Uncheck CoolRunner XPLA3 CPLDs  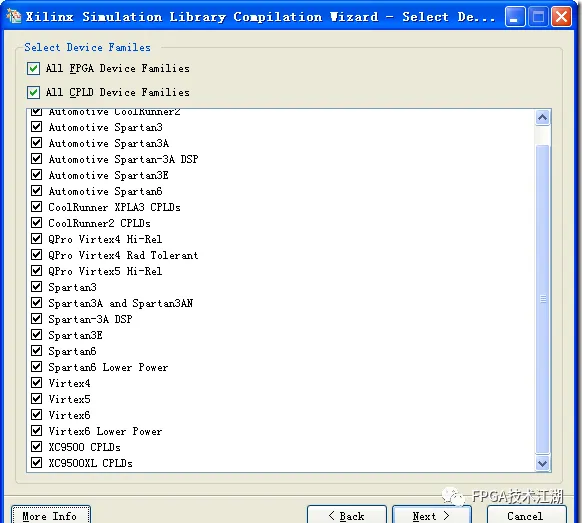[36, 207]
